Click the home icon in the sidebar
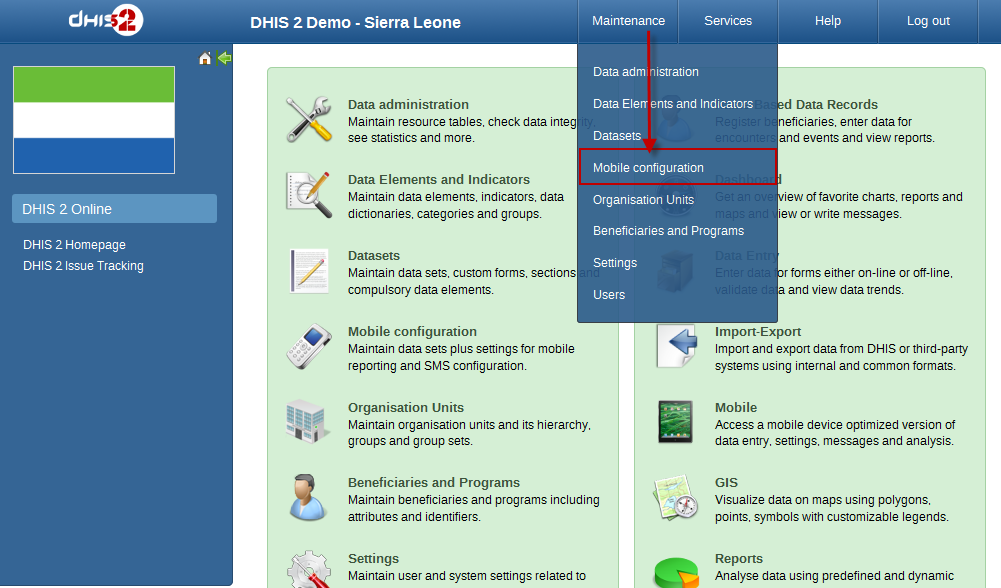 (x=205, y=58)
